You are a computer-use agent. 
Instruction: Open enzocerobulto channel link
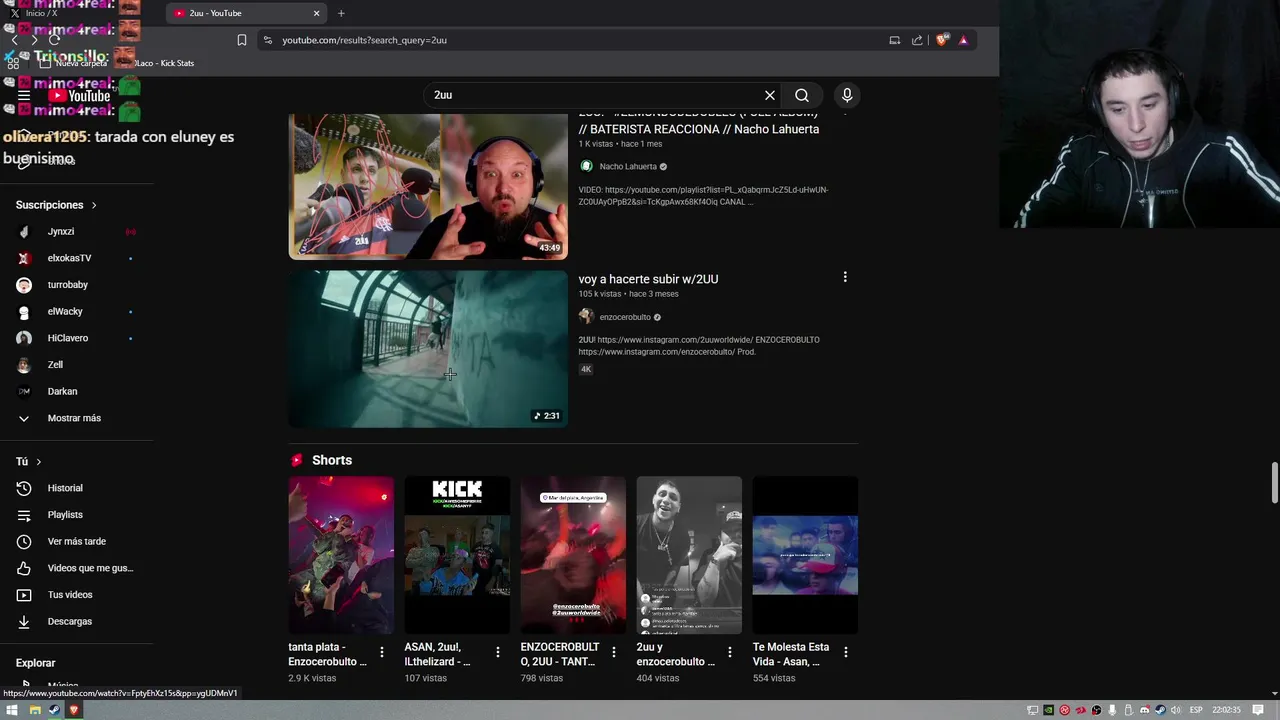pos(625,317)
